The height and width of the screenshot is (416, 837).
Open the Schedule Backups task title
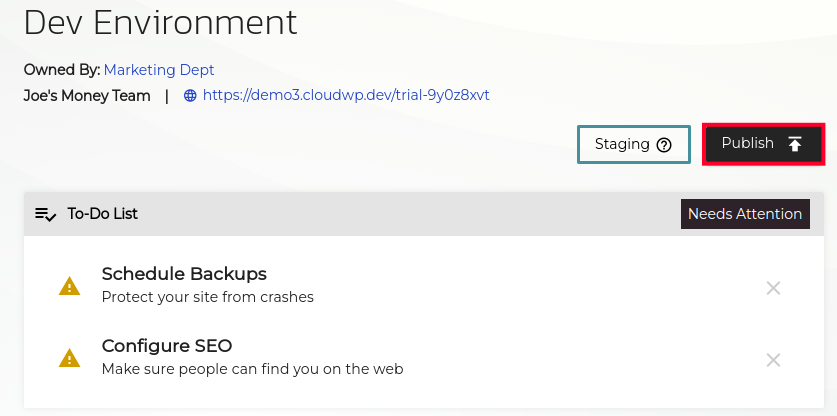coord(184,274)
